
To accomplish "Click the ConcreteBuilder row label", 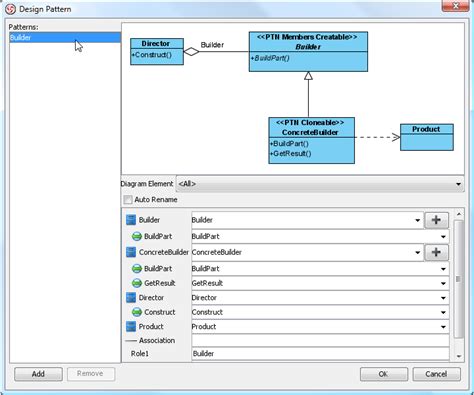I will [164, 252].
